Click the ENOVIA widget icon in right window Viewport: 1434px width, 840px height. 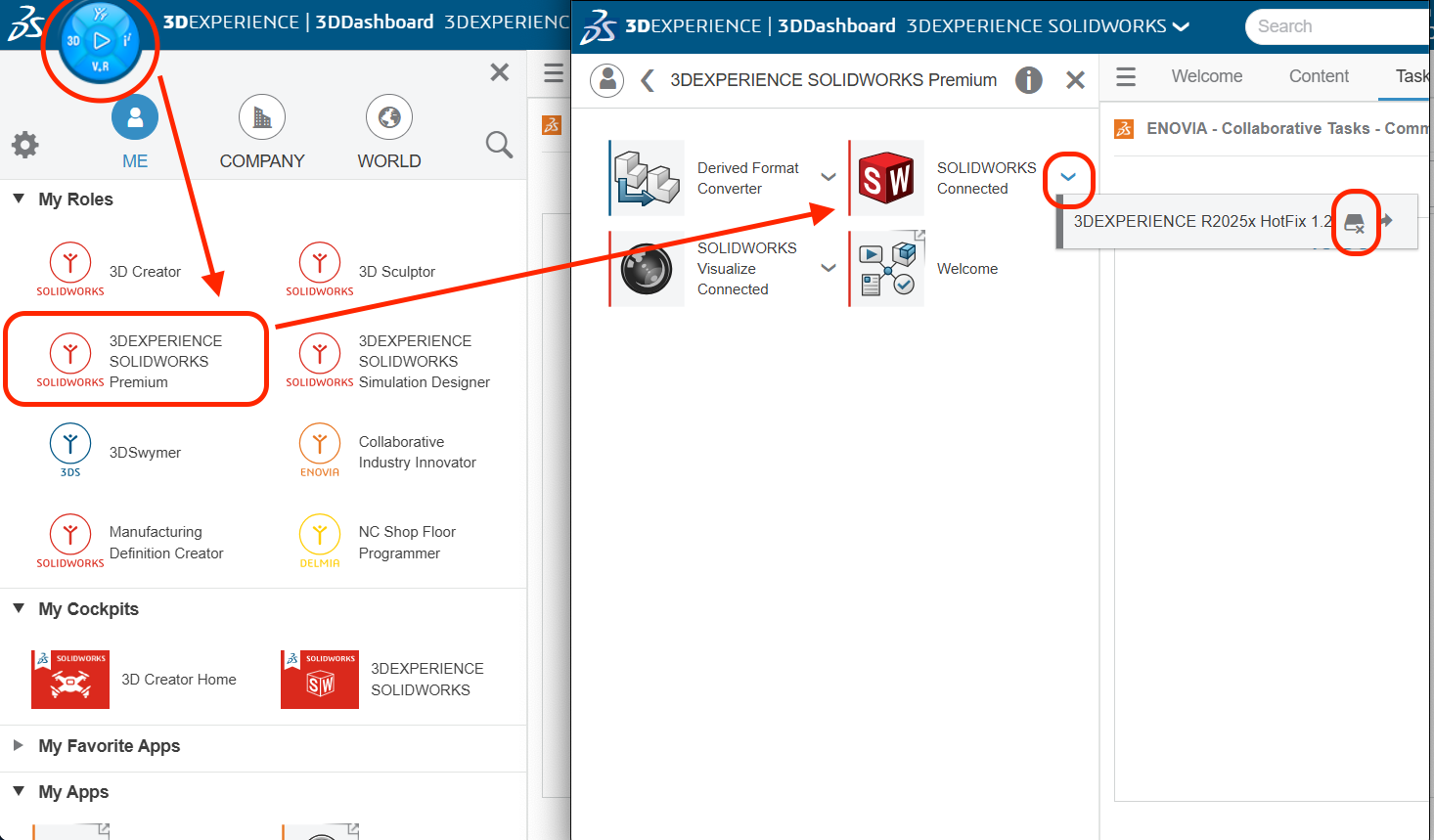1124,128
